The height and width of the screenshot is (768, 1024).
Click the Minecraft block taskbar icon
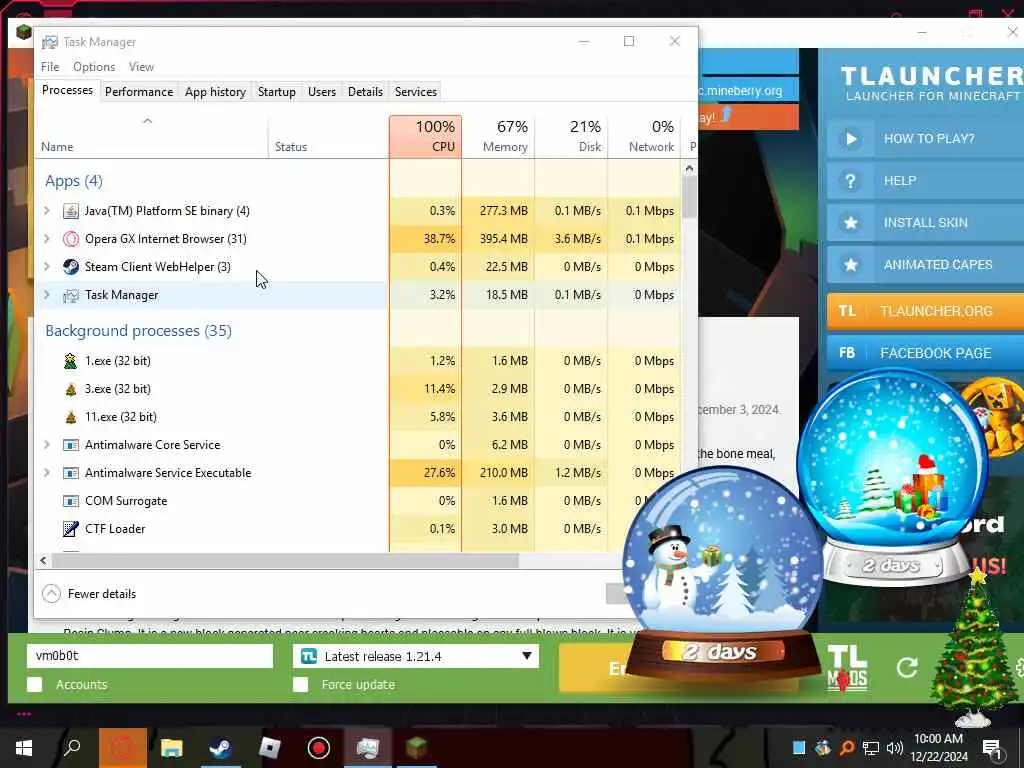click(x=416, y=748)
